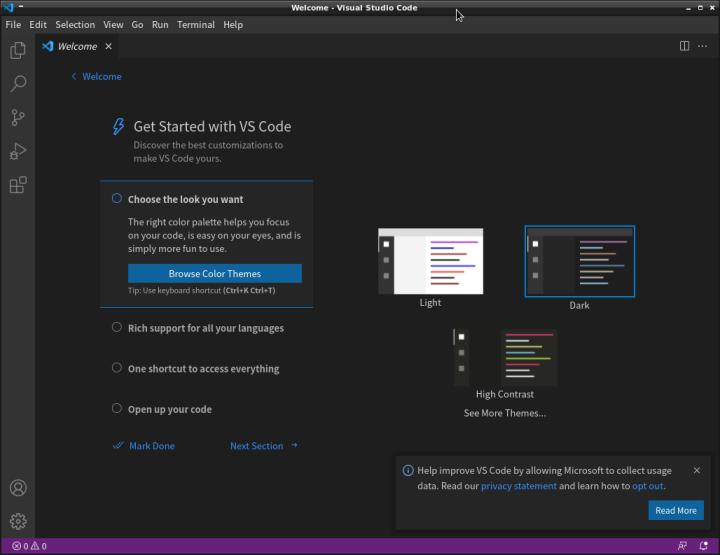Click 'Get Started with VS Code' heading
The width and height of the screenshot is (720, 555).
click(212, 126)
